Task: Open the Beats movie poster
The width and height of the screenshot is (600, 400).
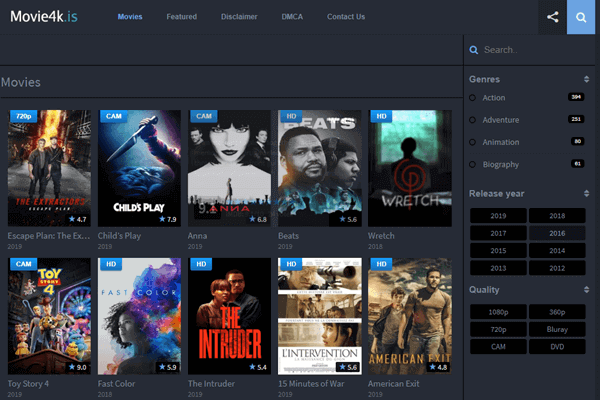Action: (x=320, y=168)
